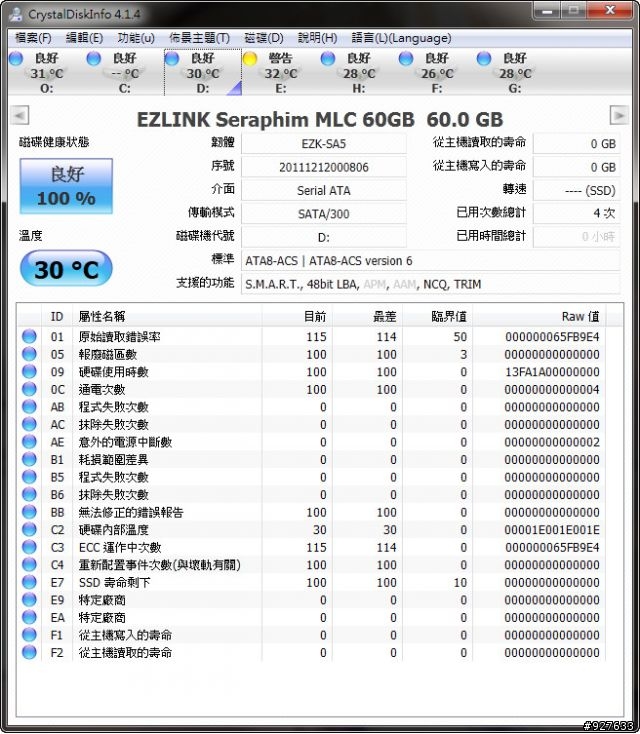Select disk G: status tab
This screenshot has height=734, width=640.
515,73
